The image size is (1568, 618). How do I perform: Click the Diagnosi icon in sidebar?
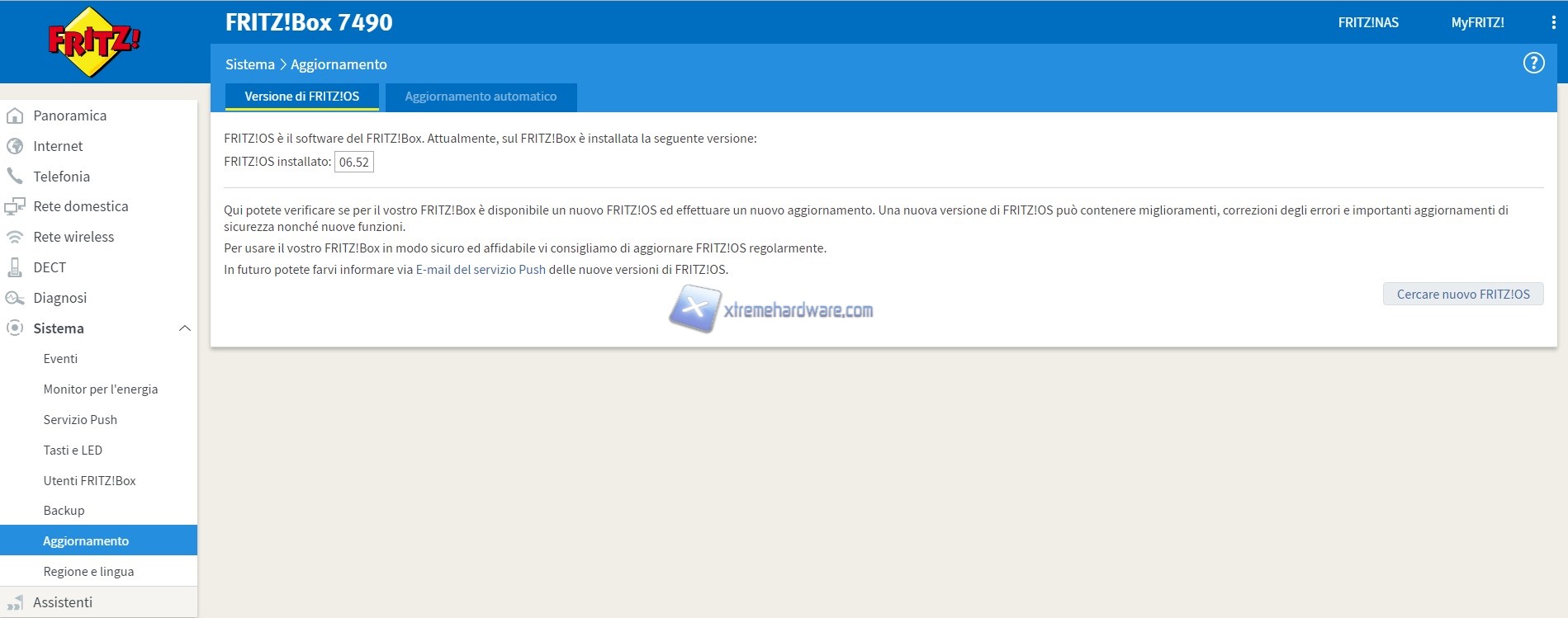(x=15, y=298)
